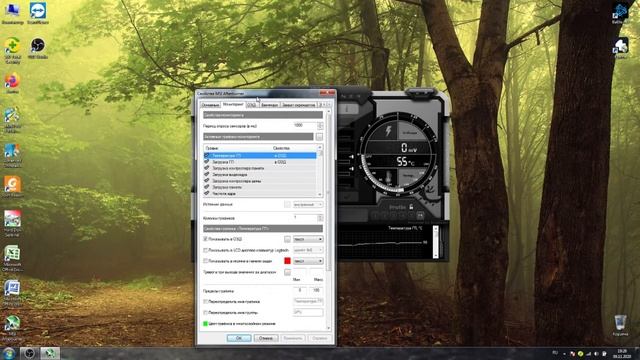640x360 pixels.
Task: Click the Применить button
Action: [x=293, y=338]
